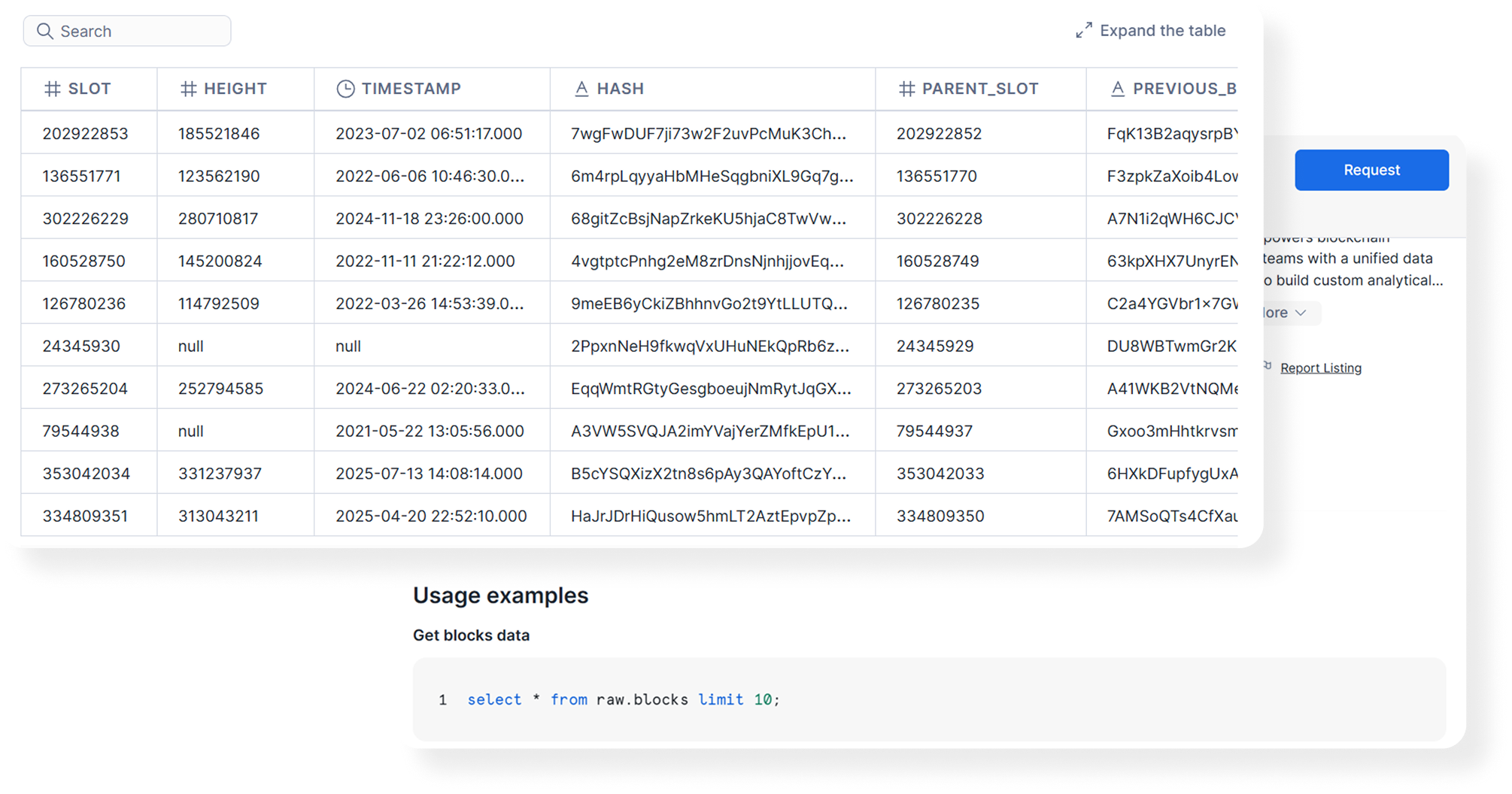The width and height of the screenshot is (1512, 794).
Task: Click the text-type icon on the HASH column
Action: pos(581,88)
